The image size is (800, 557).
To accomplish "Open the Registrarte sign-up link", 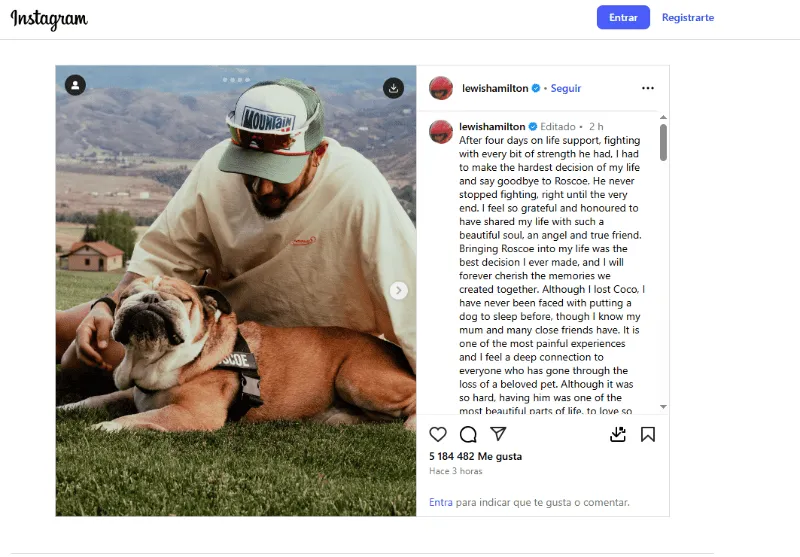I will click(688, 18).
